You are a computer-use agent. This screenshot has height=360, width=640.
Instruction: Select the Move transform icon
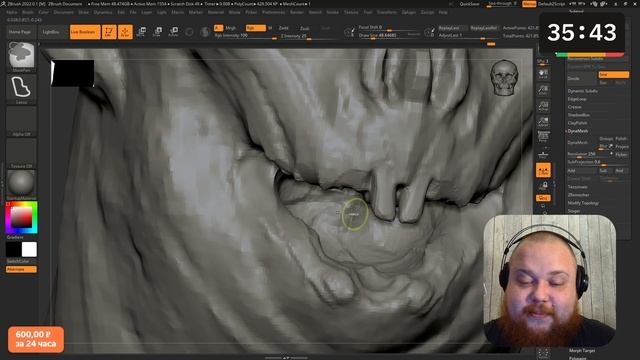click(142, 31)
